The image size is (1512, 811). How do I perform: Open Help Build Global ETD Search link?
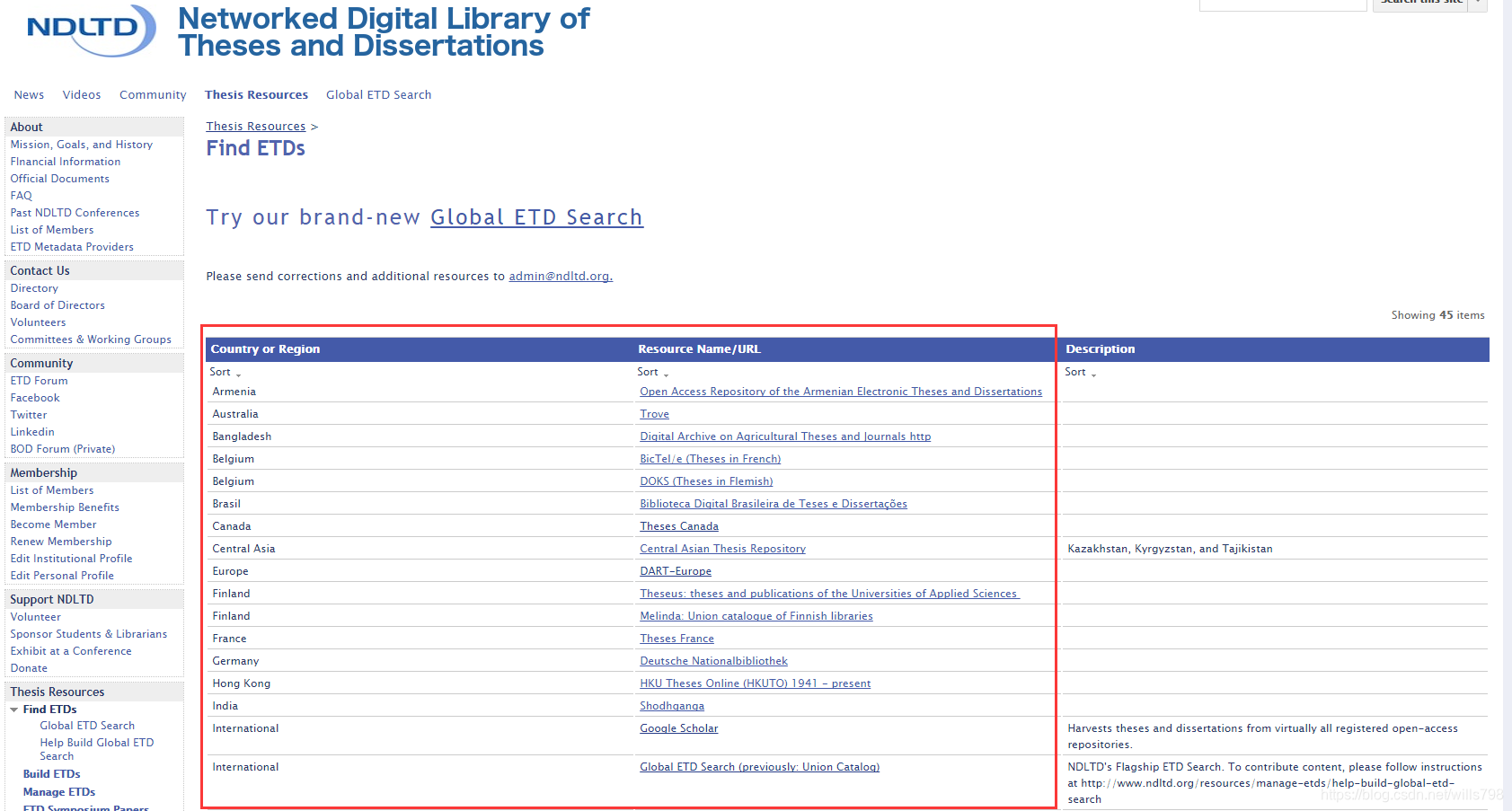tap(97, 749)
